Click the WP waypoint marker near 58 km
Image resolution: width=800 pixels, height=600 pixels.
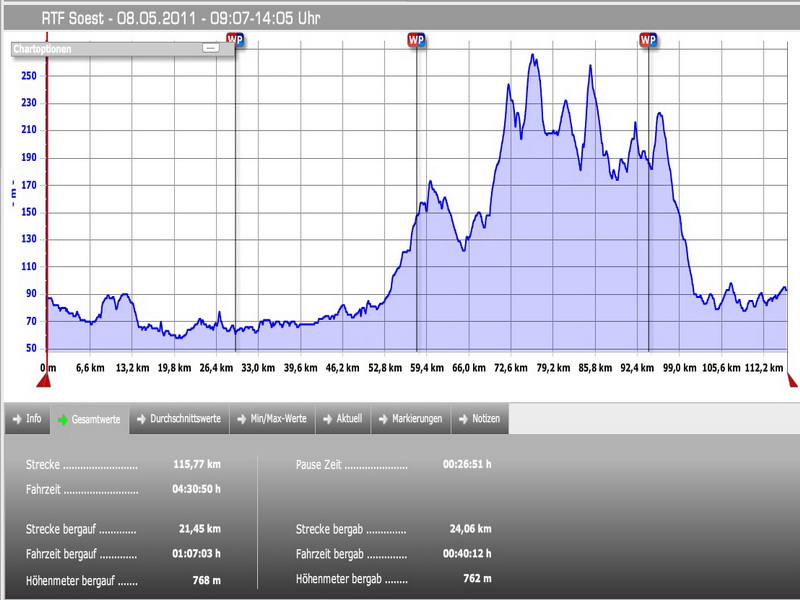pyautogui.click(x=416, y=40)
